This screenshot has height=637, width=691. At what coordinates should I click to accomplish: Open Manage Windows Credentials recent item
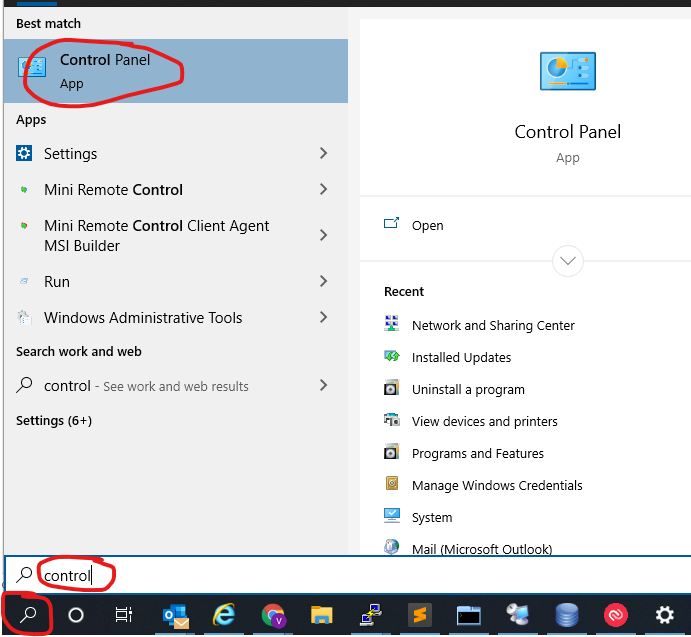point(497,485)
